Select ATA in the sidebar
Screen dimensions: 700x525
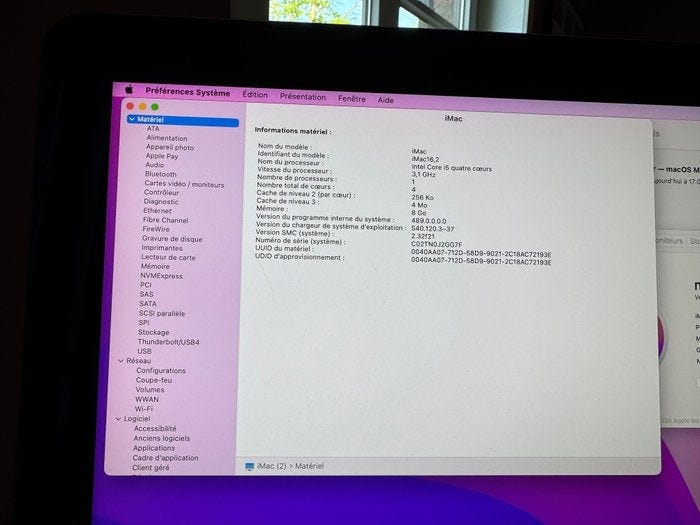153,129
